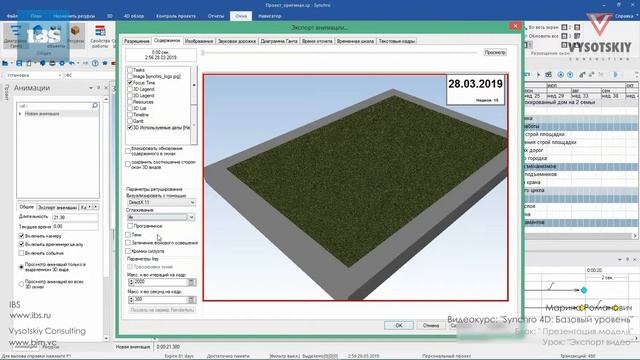640x360 pixels.
Task: Click the Длительность field showing 21.38
Action: click(x=75, y=217)
